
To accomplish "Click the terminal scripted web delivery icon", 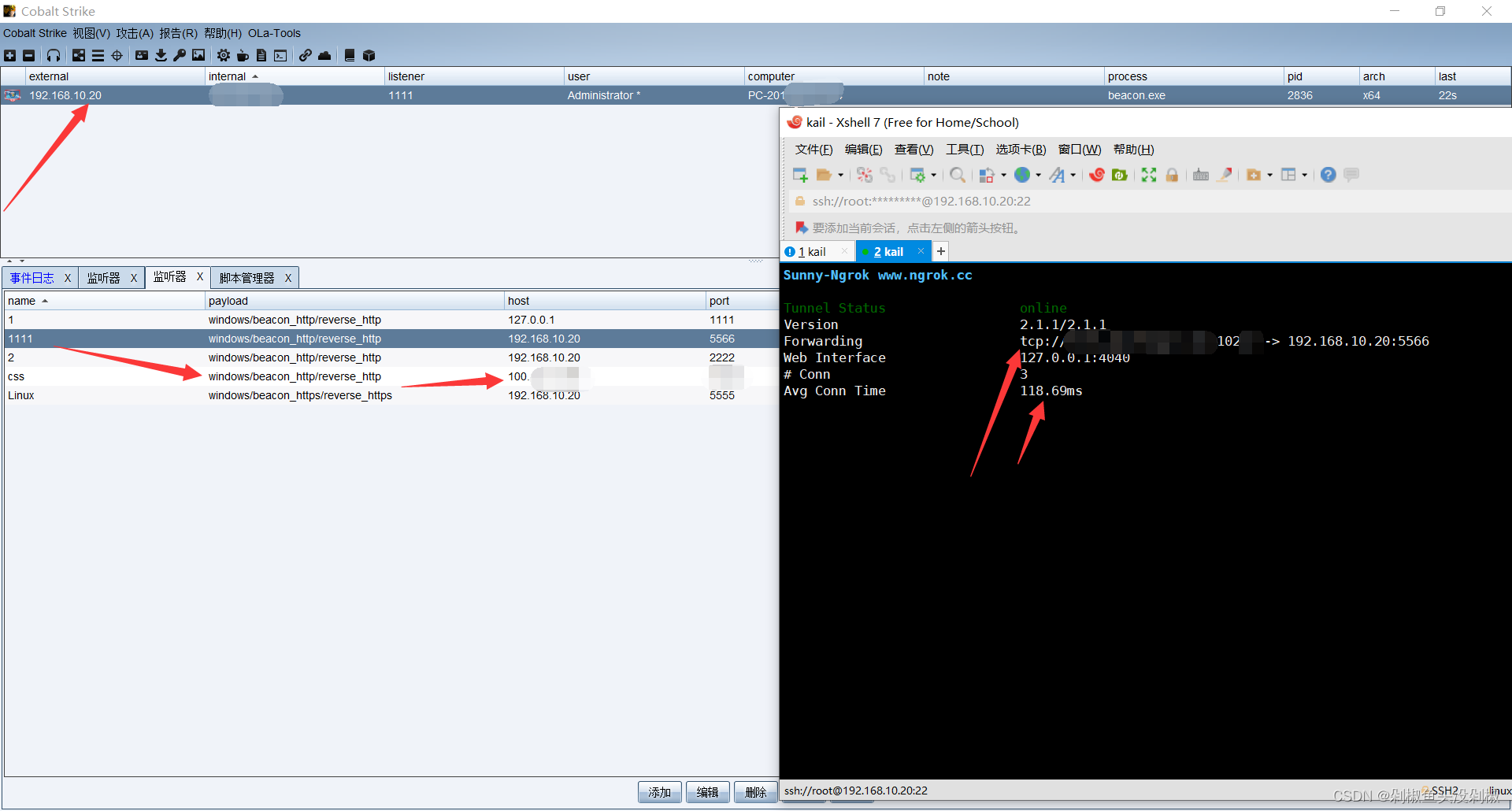I will (280, 55).
